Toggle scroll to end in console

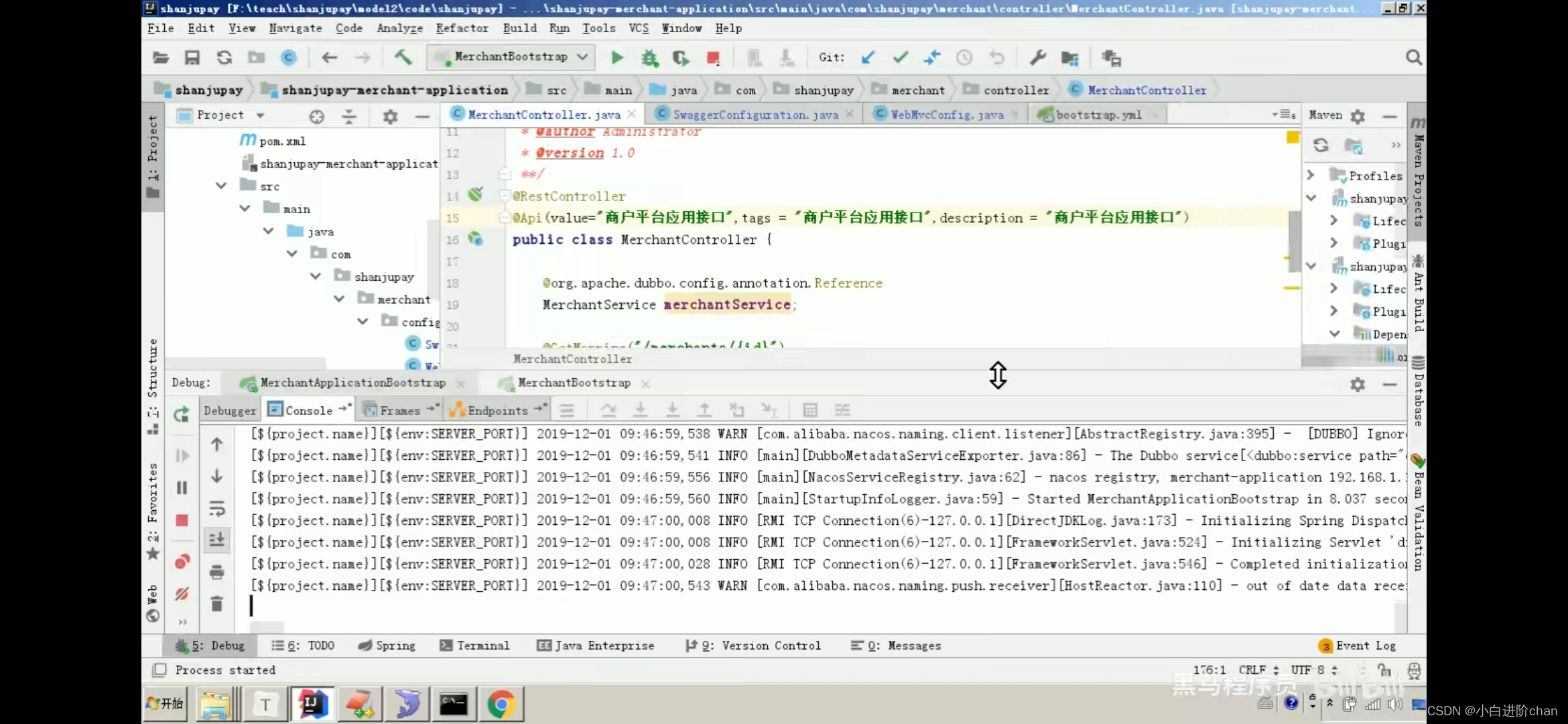216,540
